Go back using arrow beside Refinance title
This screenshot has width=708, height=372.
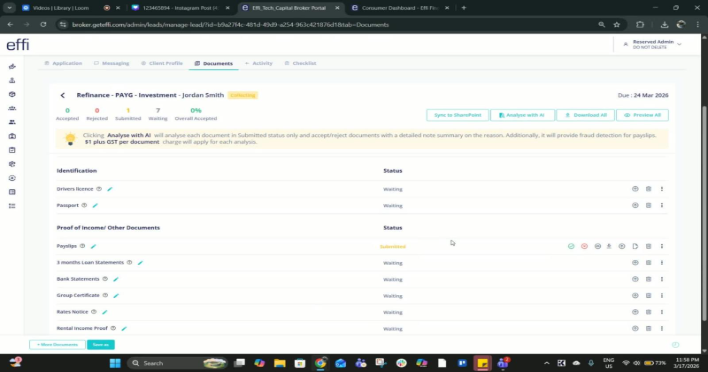pyautogui.click(x=63, y=95)
